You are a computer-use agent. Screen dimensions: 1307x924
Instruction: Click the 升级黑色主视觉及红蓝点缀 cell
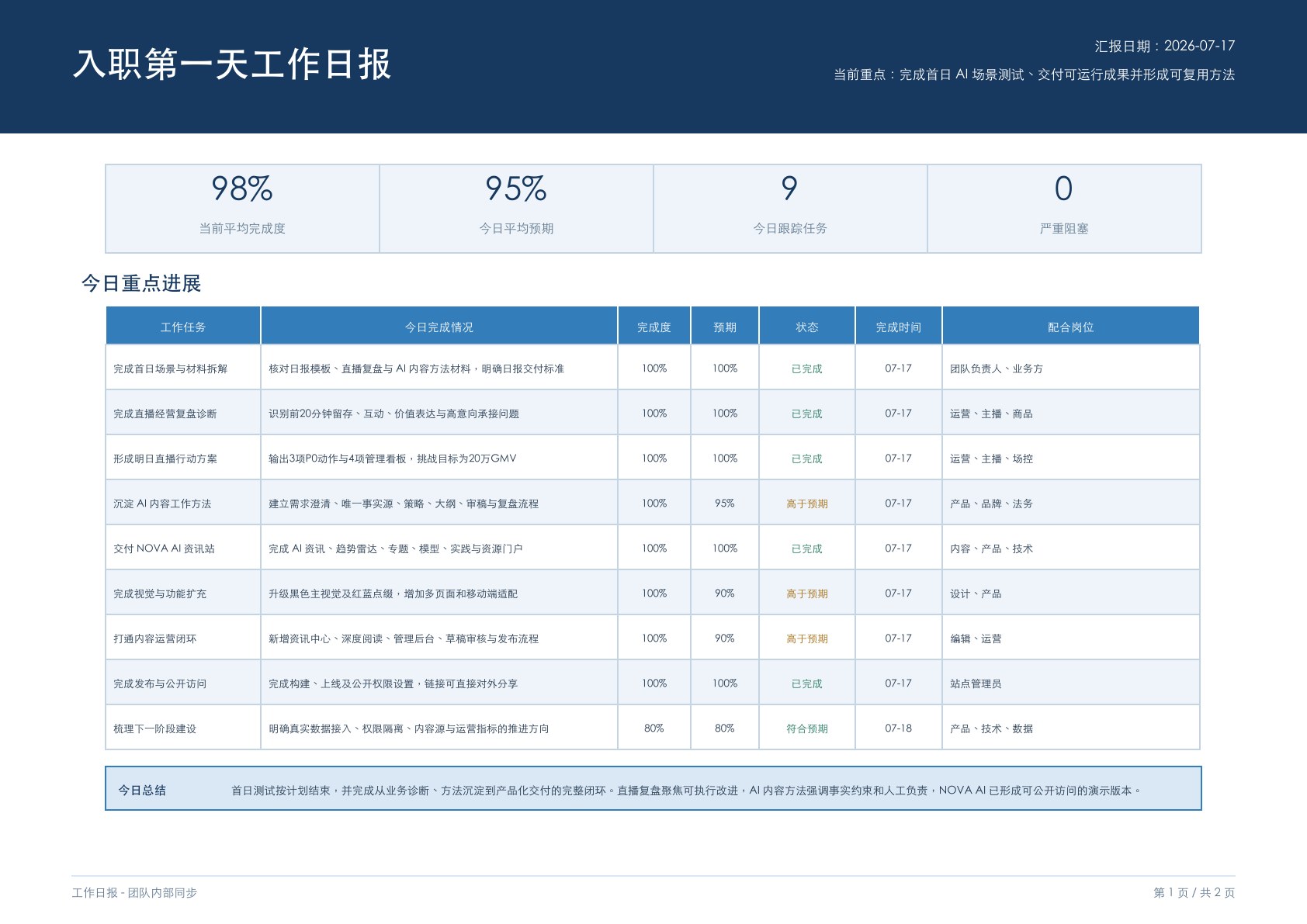[x=439, y=593]
